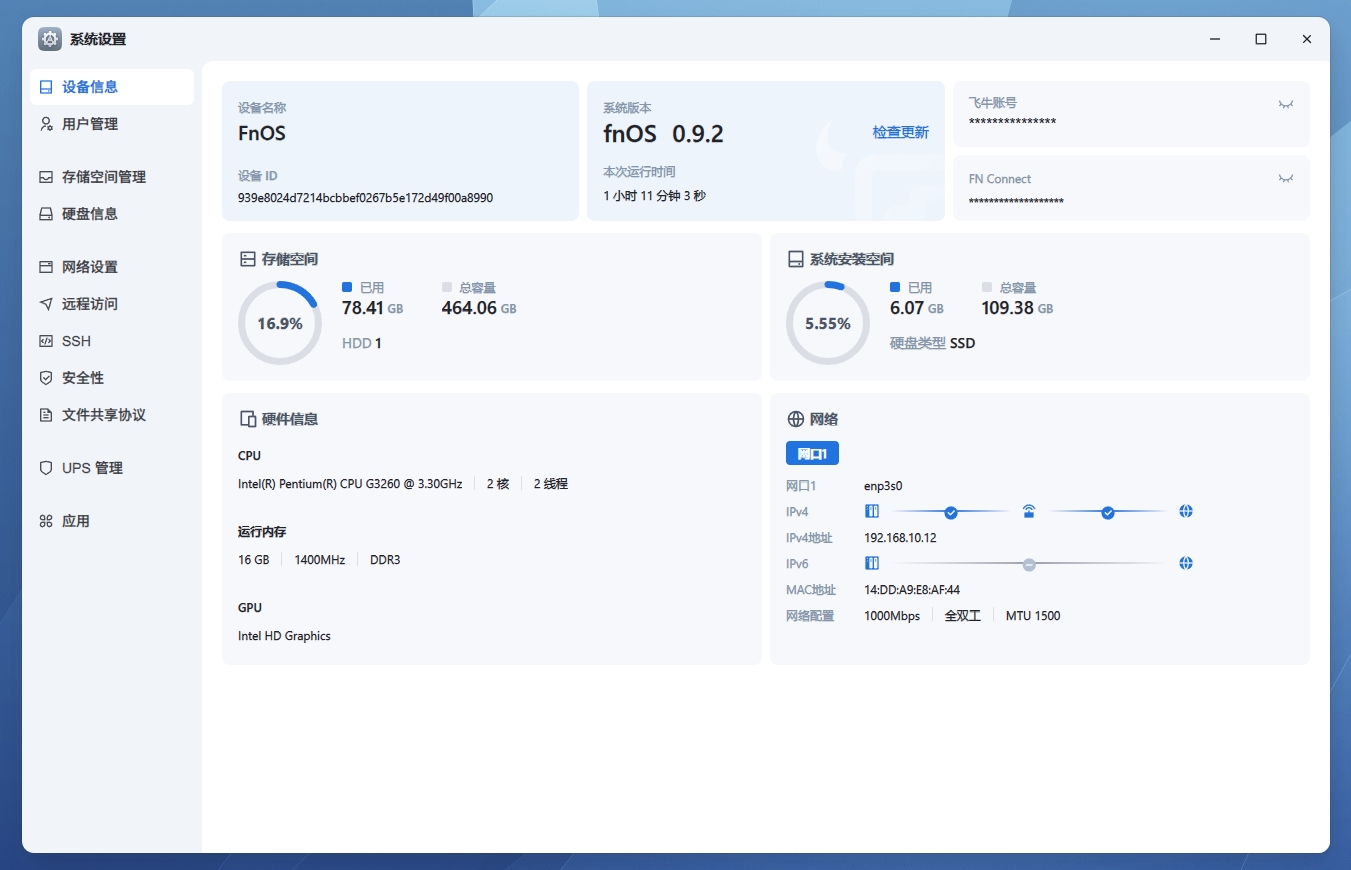Click the blue 已用 swatch under 系统安装空间
The image size is (1351, 870).
[x=895, y=287]
